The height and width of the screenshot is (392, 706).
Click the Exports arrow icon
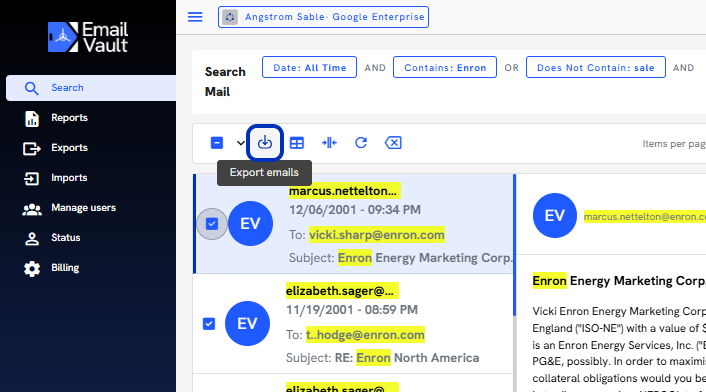[32, 148]
